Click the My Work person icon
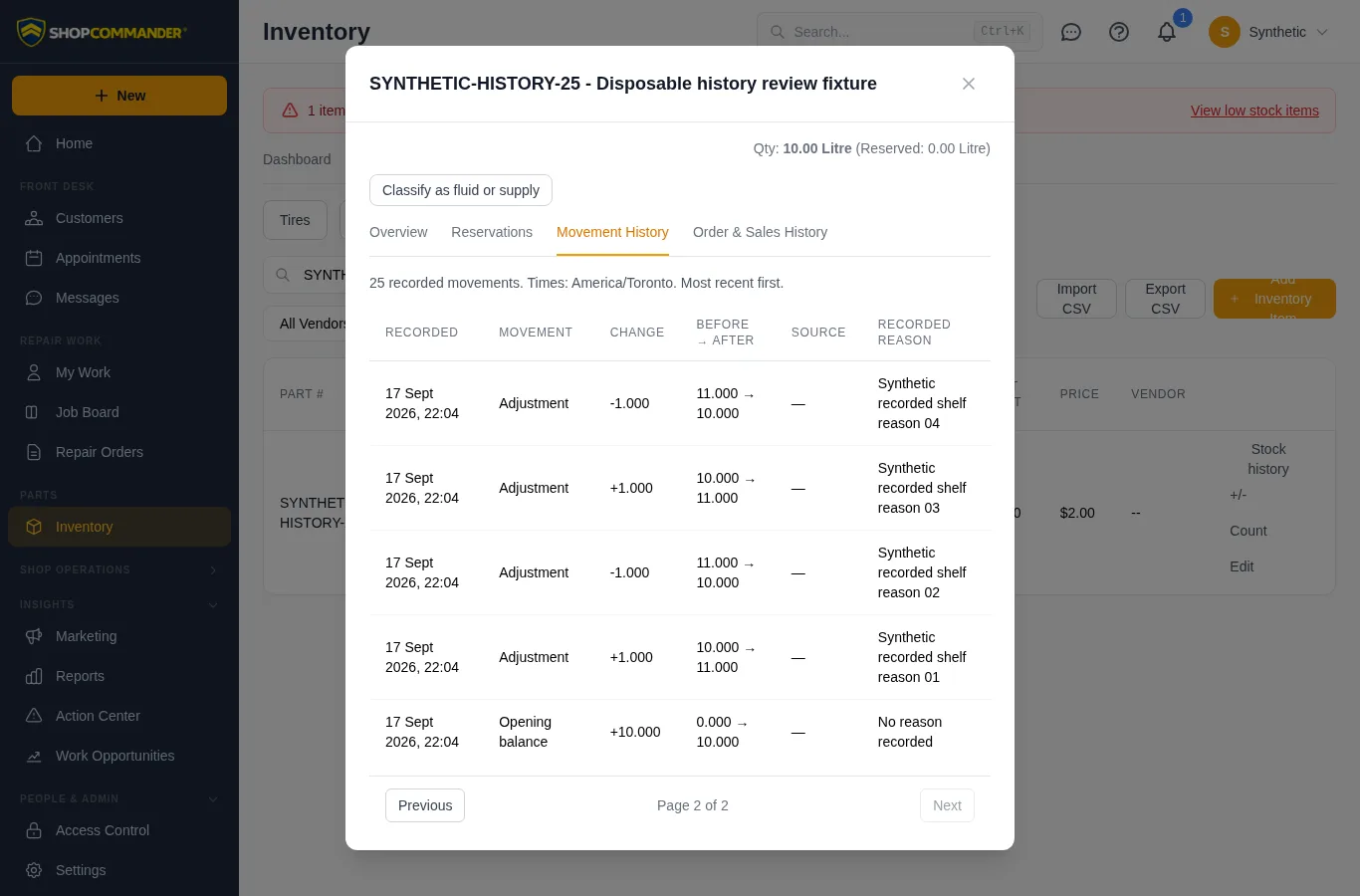Viewport: 1360px width, 896px height. pyautogui.click(x=34, y=372)
